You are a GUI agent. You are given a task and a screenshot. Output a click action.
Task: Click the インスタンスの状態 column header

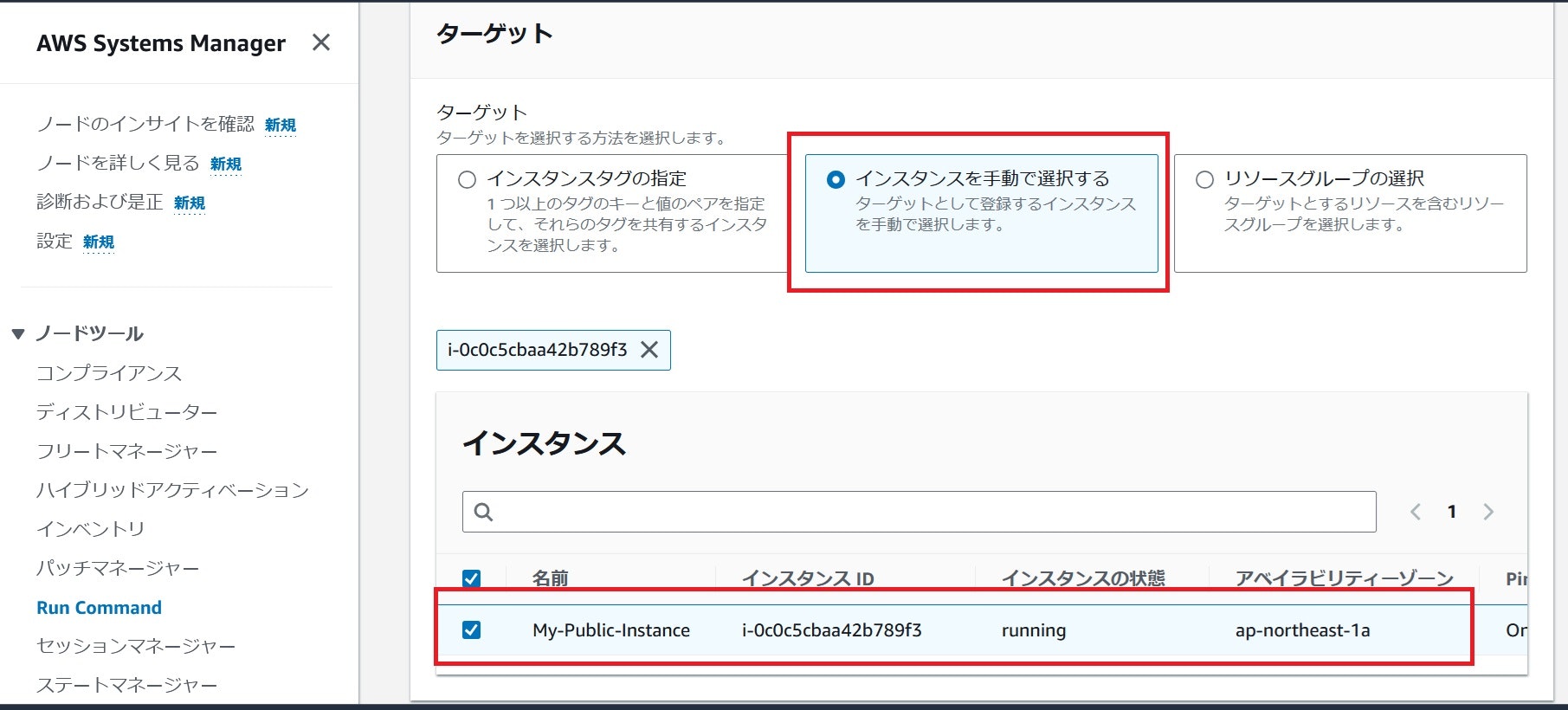click(1083, 578)
